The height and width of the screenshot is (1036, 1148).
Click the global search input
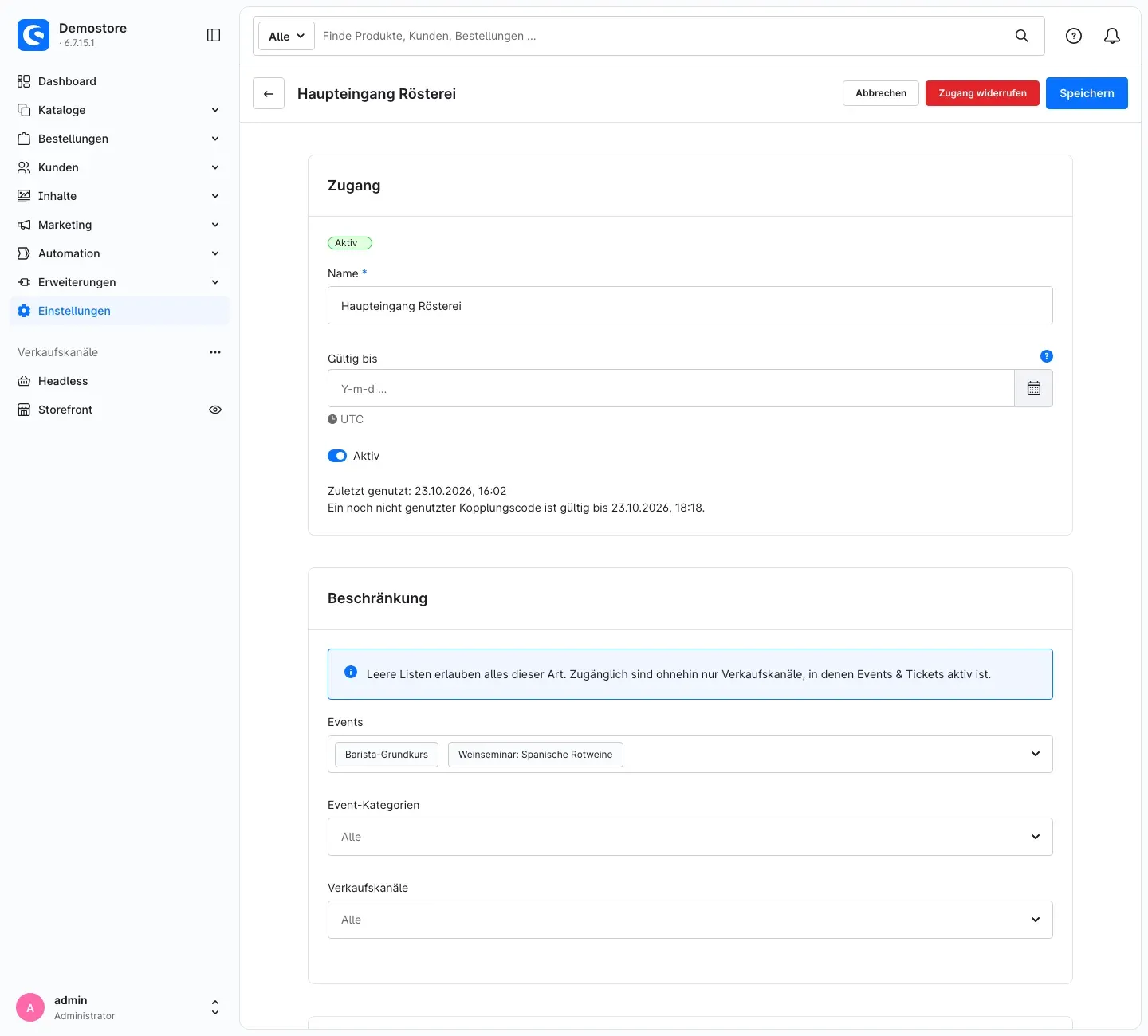click(x=662, y=36)
